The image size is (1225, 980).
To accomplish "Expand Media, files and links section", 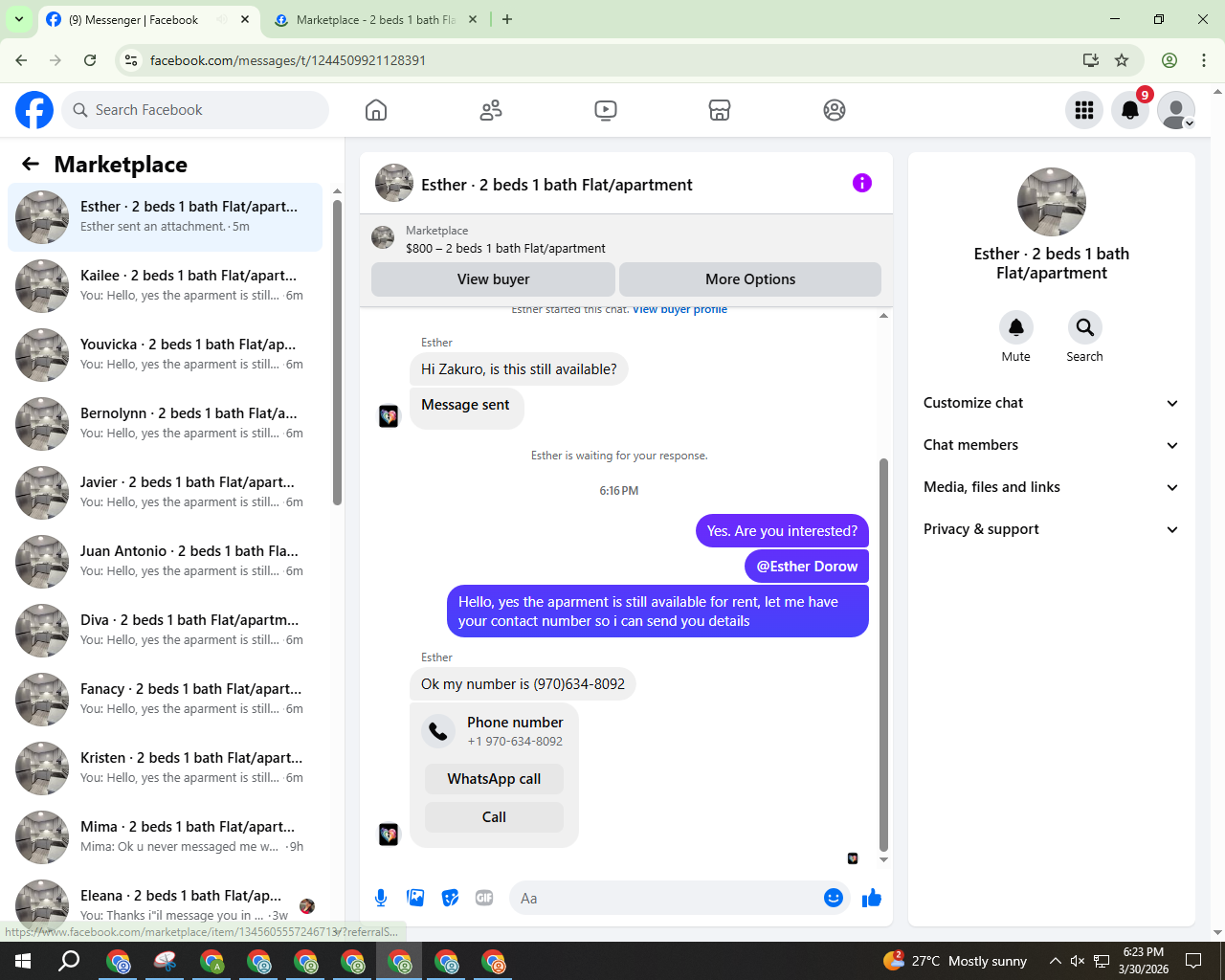I will 1051,487.
